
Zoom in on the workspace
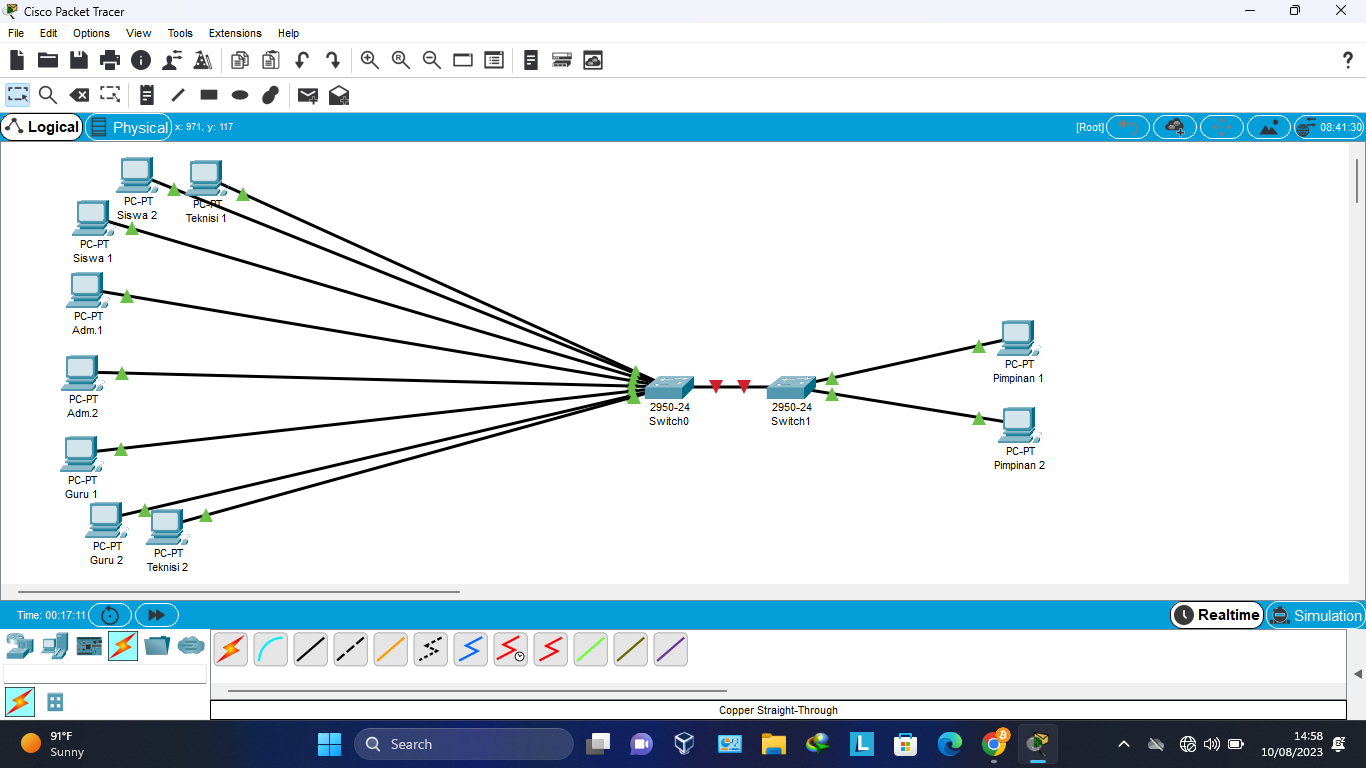point(370,60)
